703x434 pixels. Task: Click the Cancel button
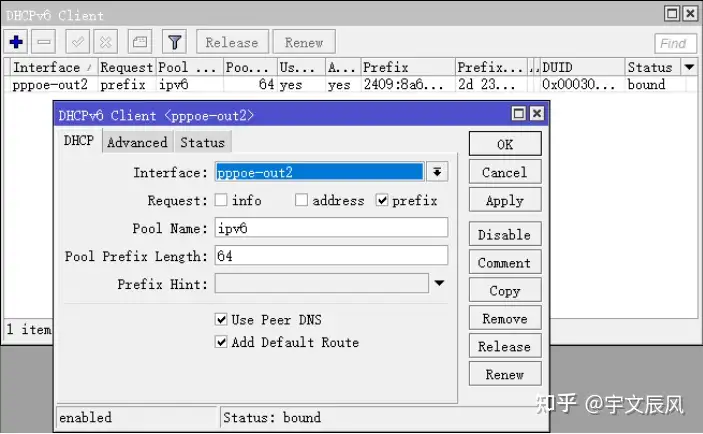coord(505,172)
